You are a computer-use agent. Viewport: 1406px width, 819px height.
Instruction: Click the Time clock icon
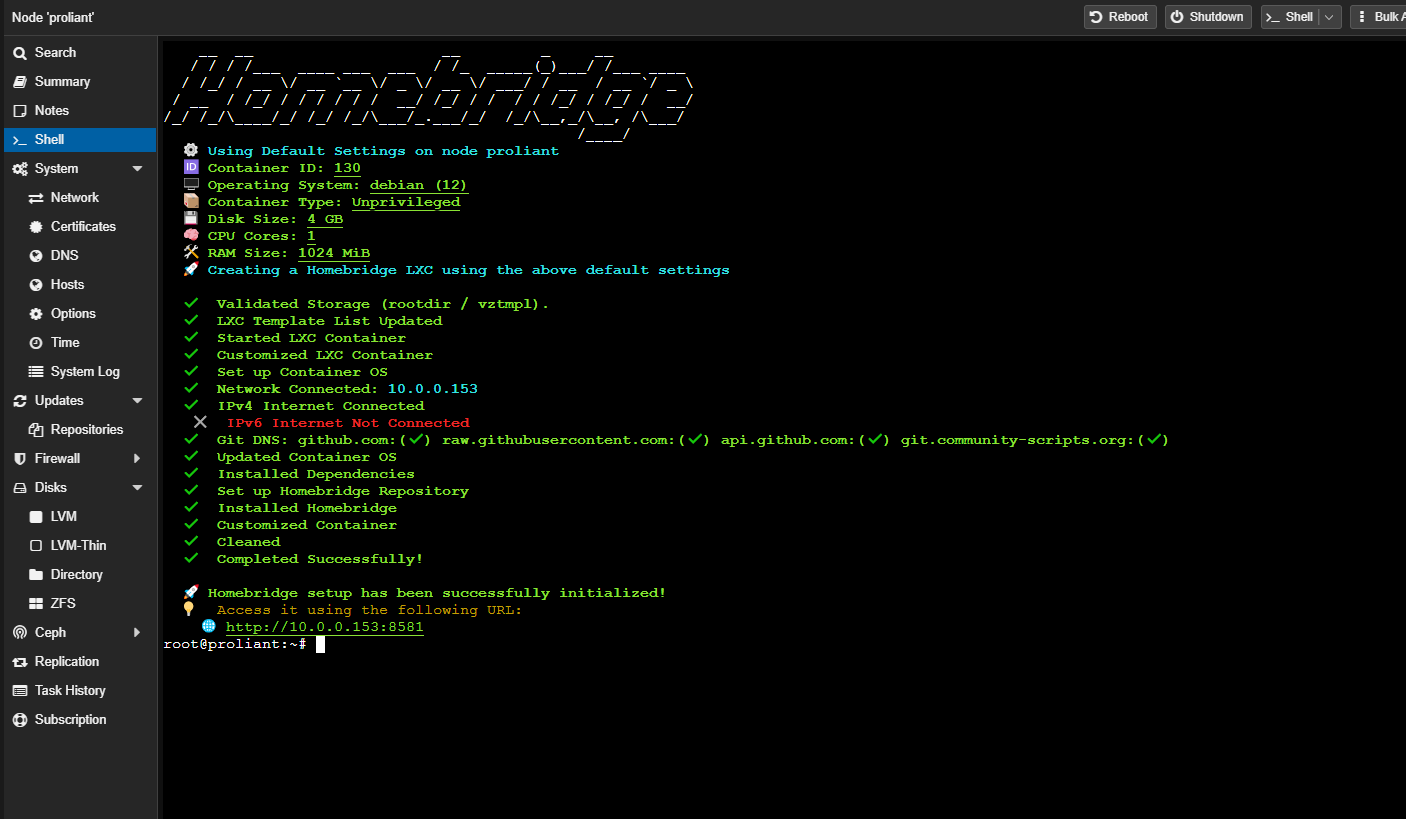point(36,343)
